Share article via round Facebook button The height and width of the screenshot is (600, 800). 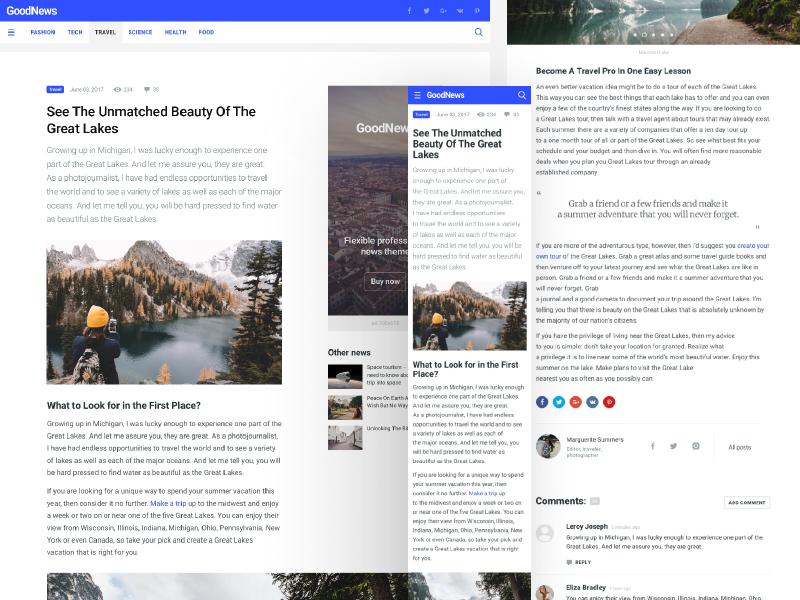tap(542, 402)
